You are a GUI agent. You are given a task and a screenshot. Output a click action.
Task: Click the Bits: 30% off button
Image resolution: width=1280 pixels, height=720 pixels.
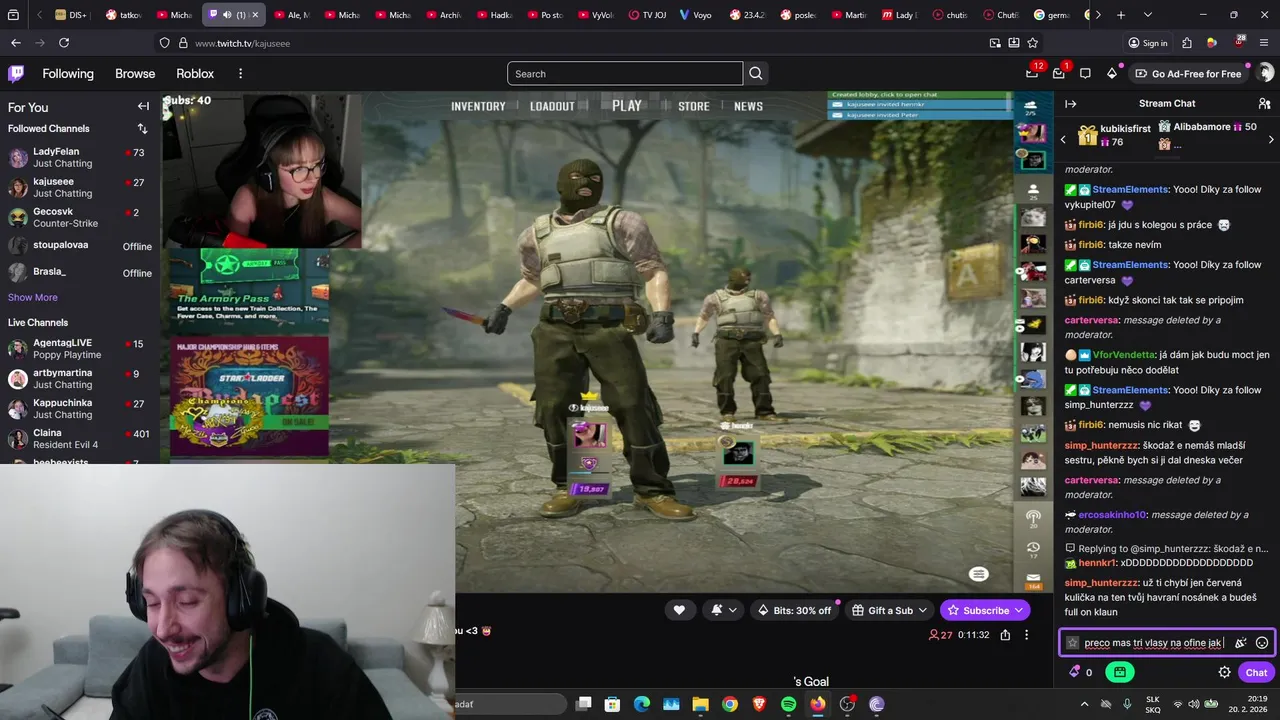coord(794,610)
